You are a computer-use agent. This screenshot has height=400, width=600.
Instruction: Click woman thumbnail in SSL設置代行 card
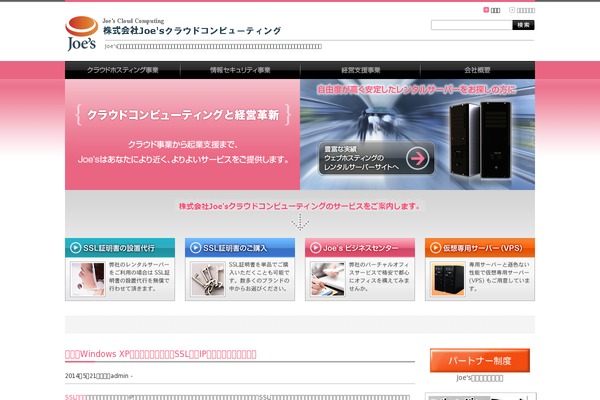click(88, 279)
